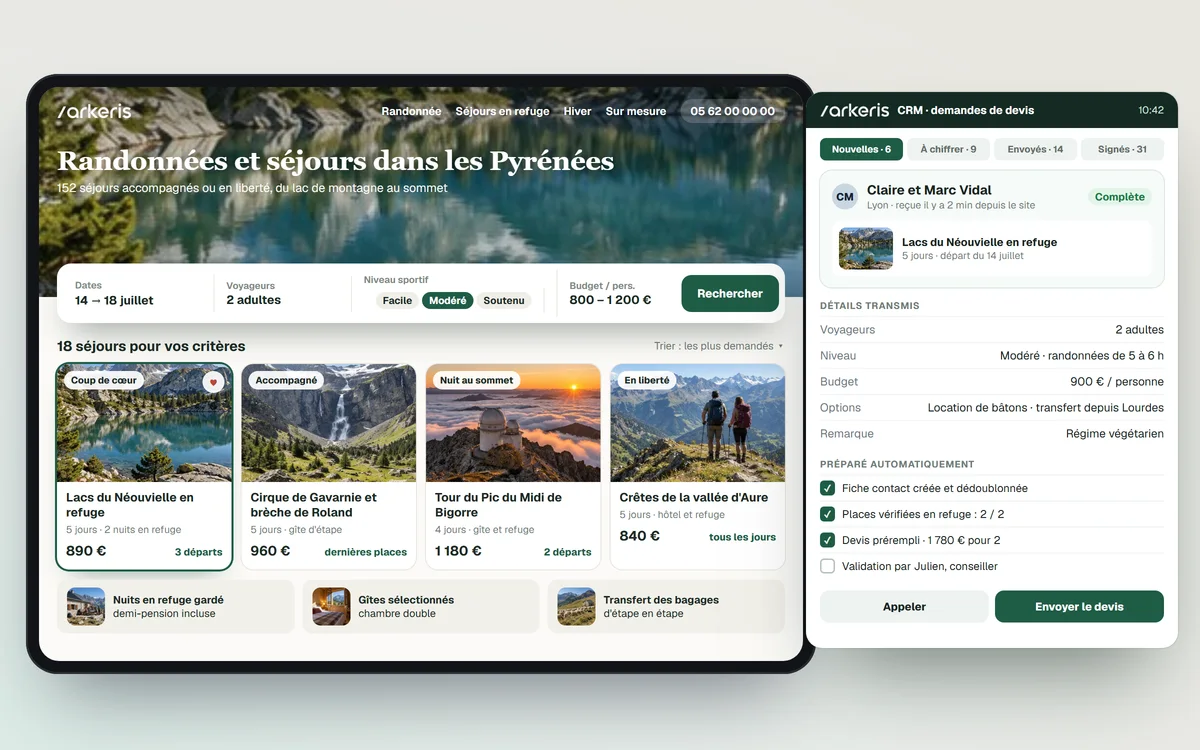The width and height of the screenshot is (1200, 750).
Task: Open Séjours en refuge in navigation
Action: coord(502,111)
